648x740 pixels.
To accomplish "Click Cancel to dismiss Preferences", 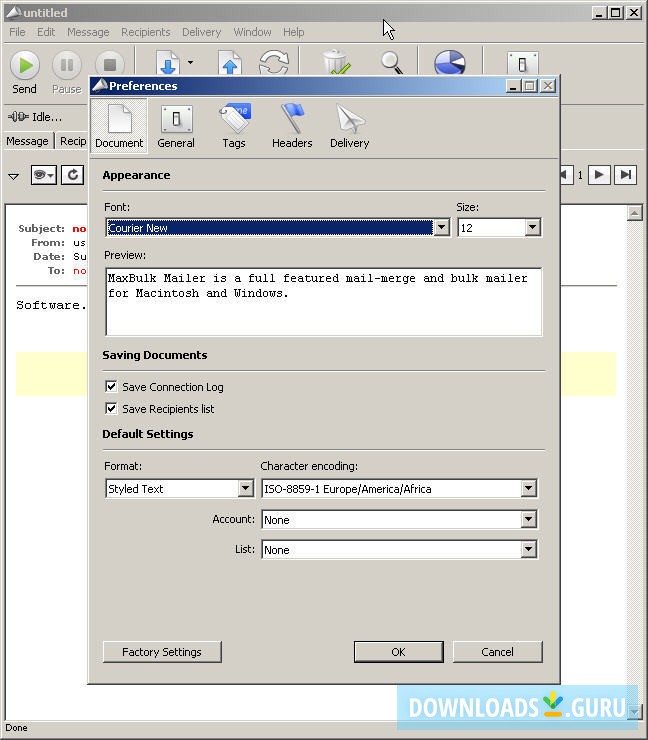I will tap(497, 652).
